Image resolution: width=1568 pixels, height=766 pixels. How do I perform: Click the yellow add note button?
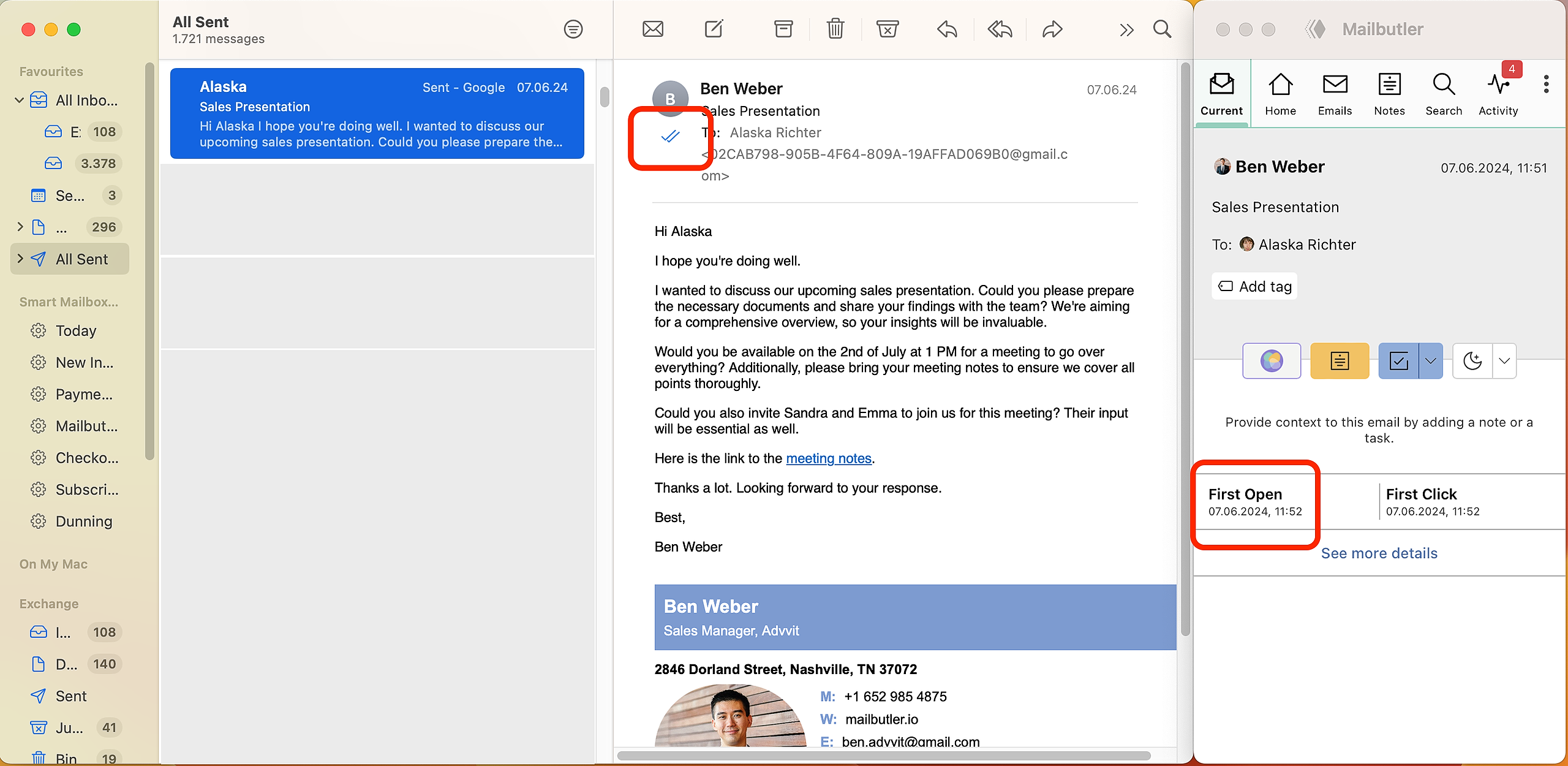tap(1340, 361)
